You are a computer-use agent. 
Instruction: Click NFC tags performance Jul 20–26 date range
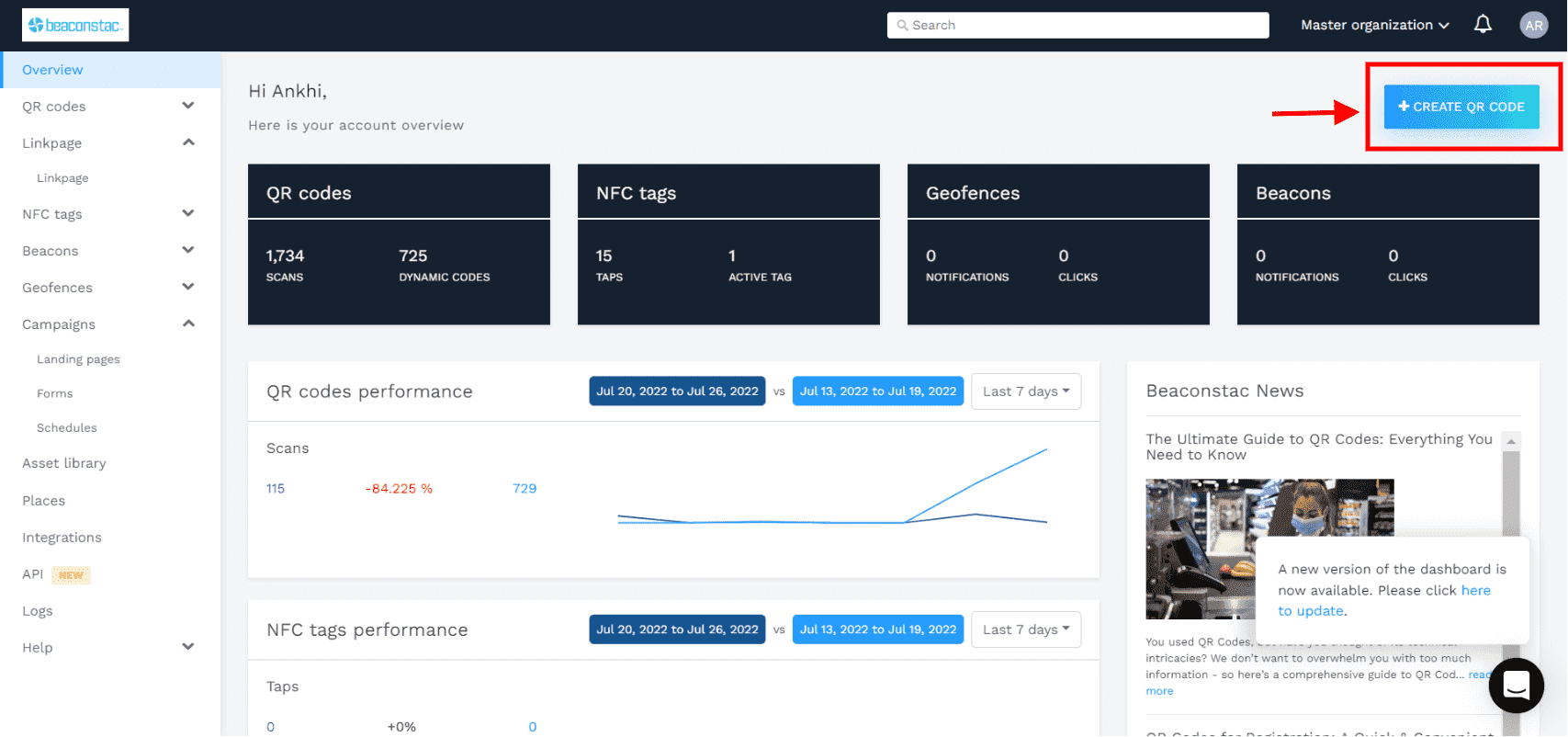point(677,629)
